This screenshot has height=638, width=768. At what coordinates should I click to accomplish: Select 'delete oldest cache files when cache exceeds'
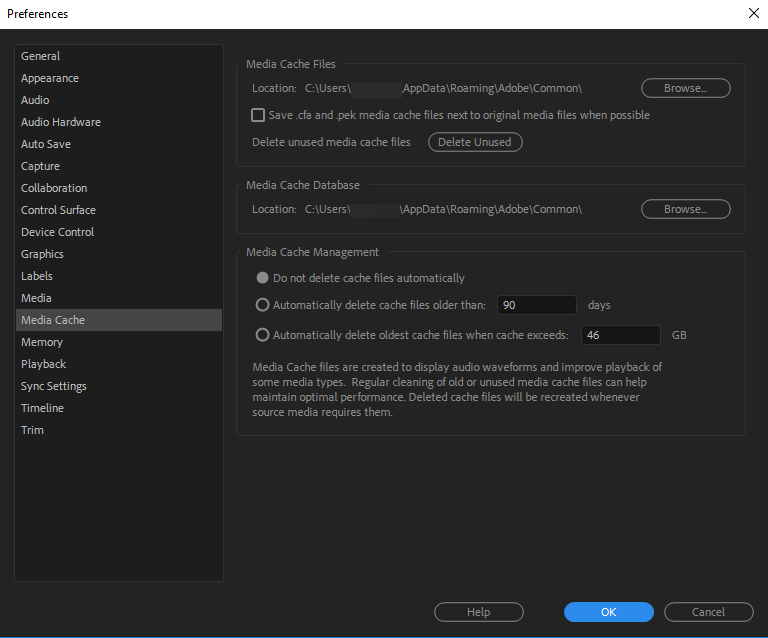coord(263,335)
